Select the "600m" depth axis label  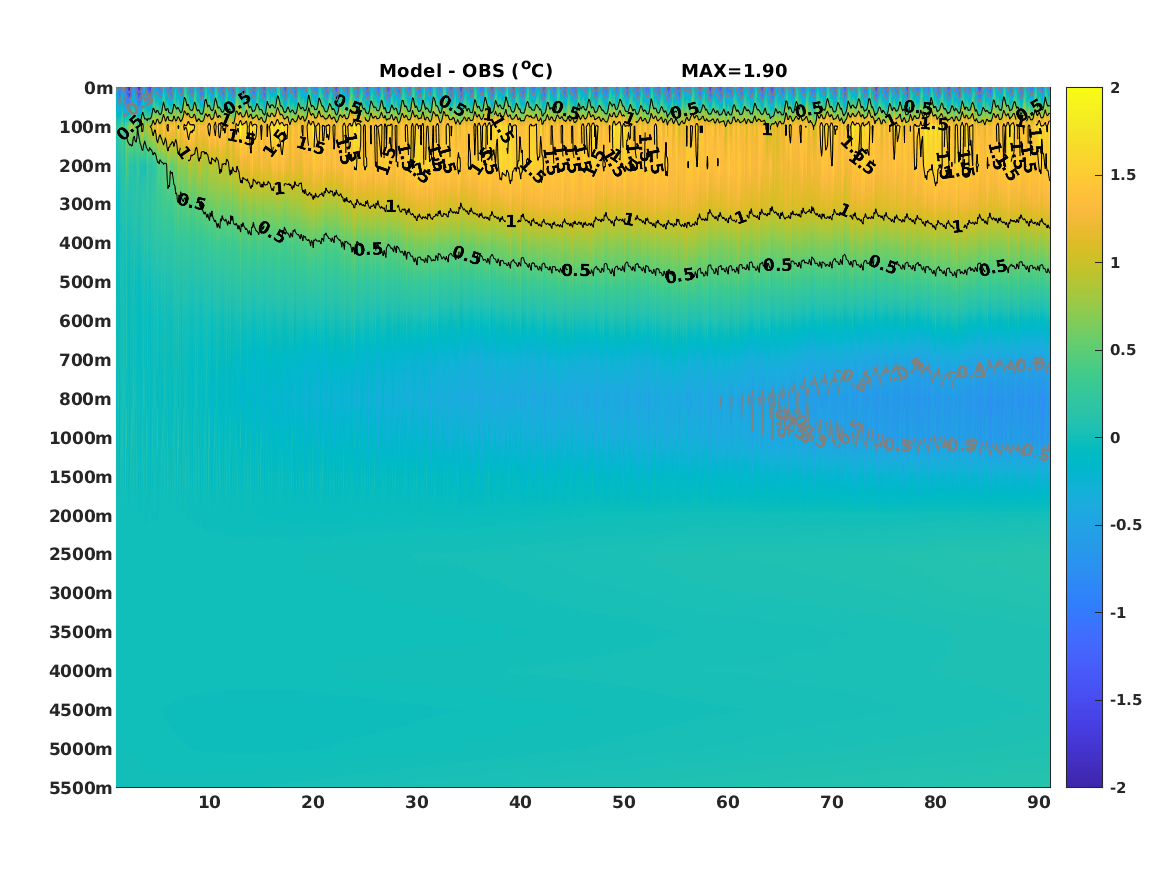pyautogui.click(x=86, y=321)
